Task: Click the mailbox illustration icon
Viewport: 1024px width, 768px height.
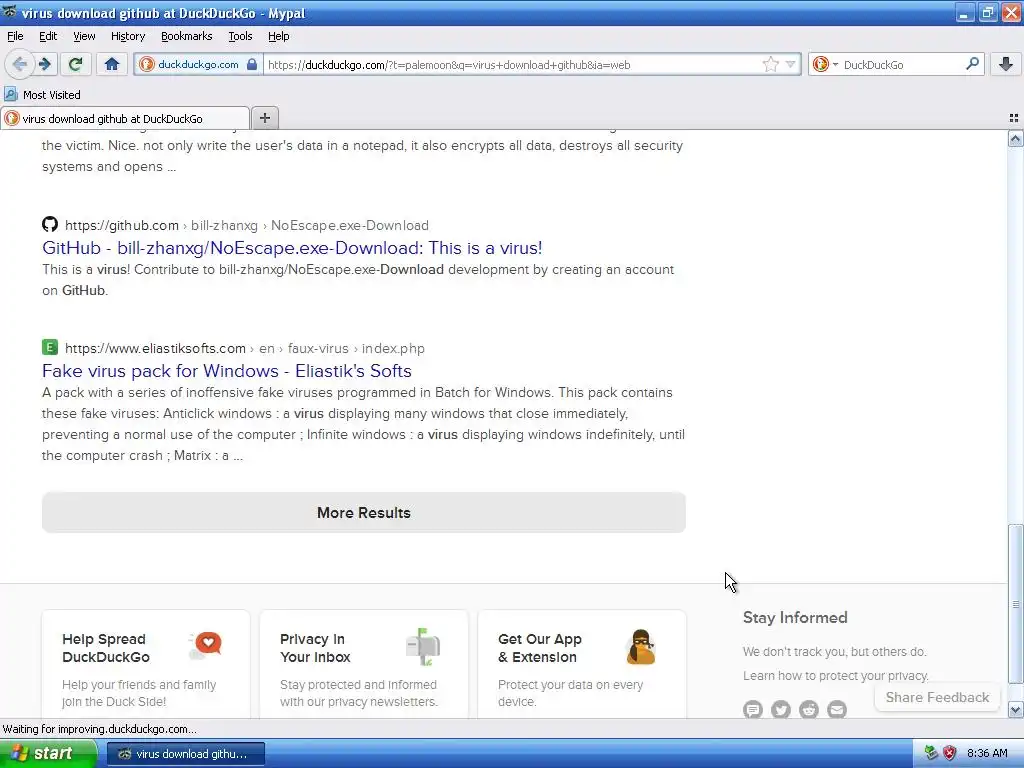Action: [423, 647]
